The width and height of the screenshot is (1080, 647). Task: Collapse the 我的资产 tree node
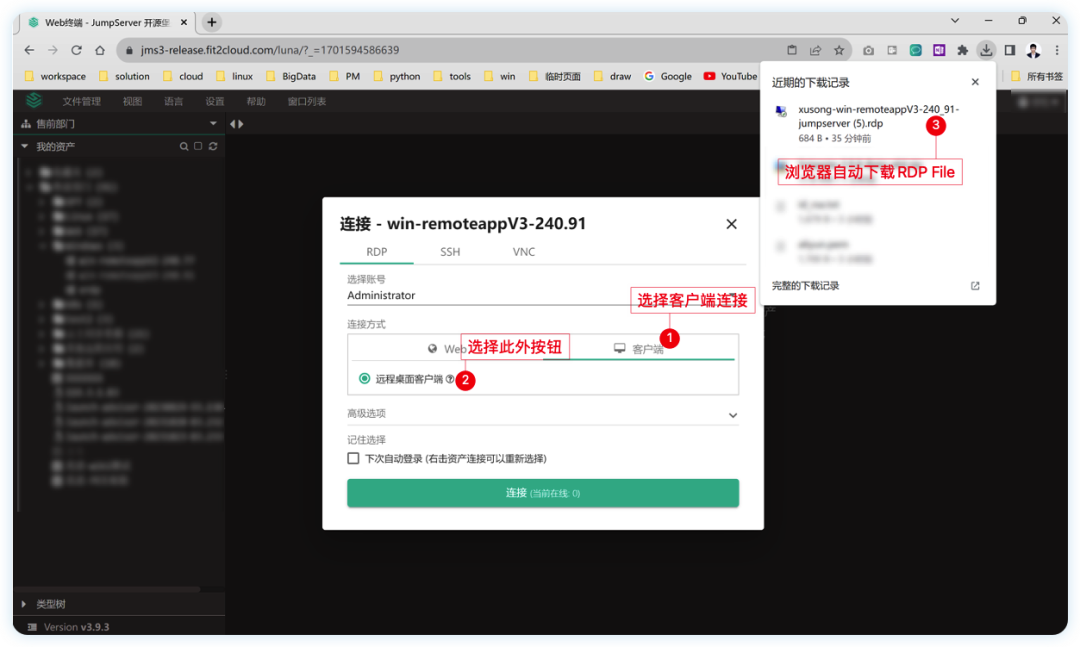click(25, 146)
